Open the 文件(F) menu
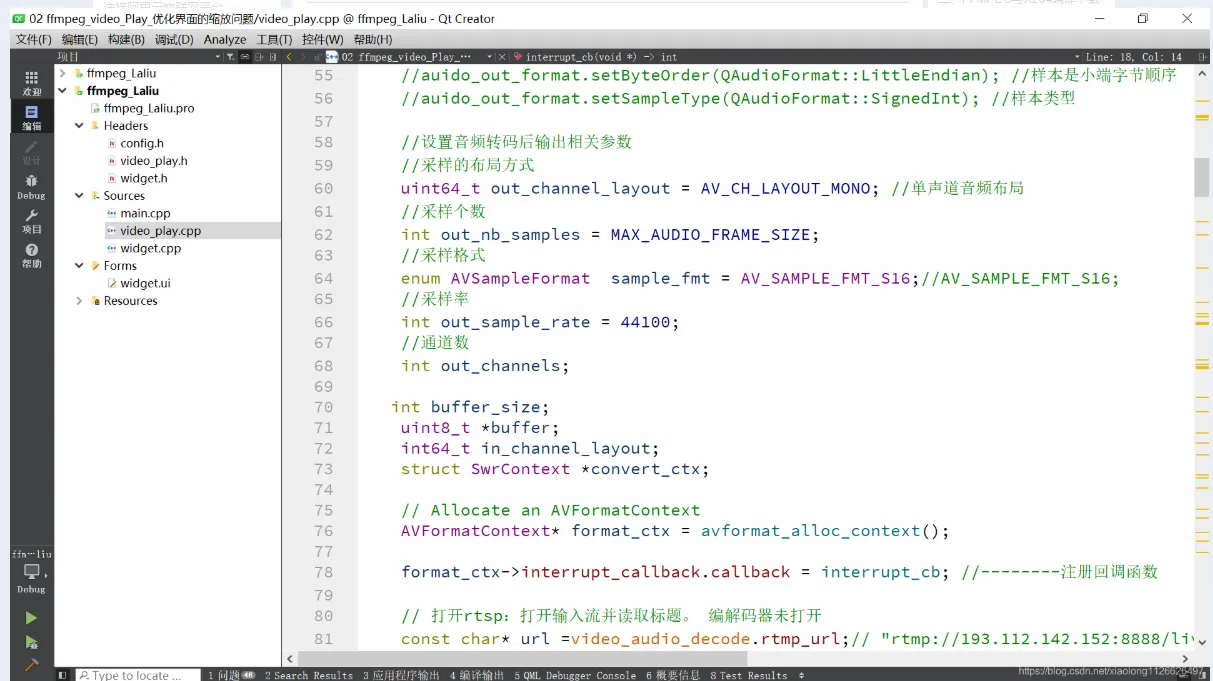 coord(33,39)
